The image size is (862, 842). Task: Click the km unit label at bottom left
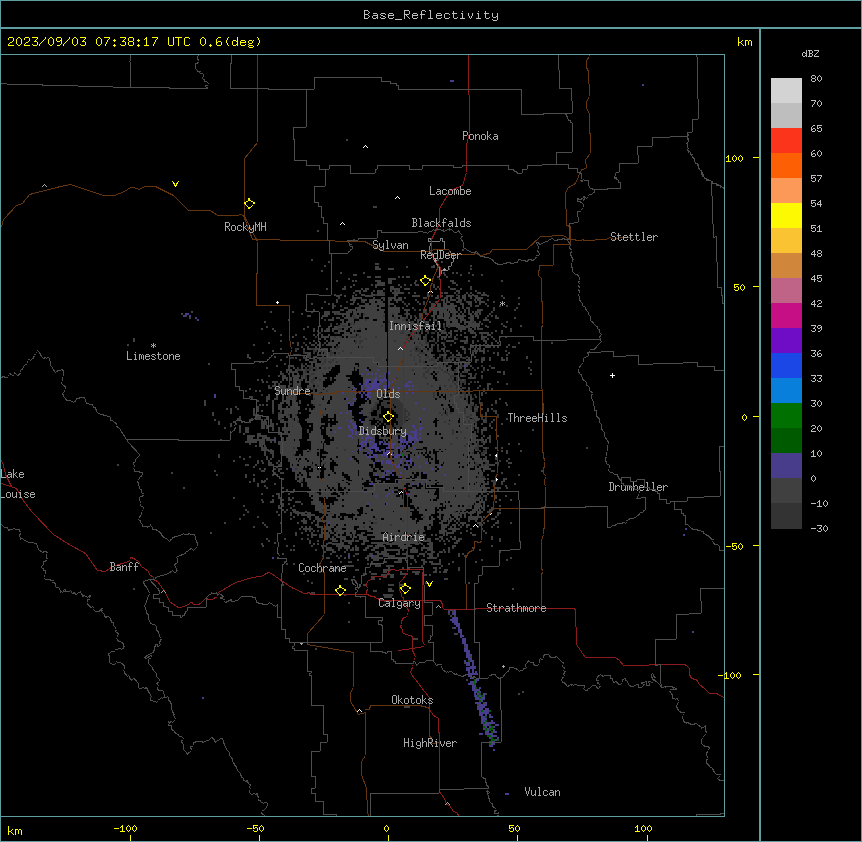click(x=15, y=831)
